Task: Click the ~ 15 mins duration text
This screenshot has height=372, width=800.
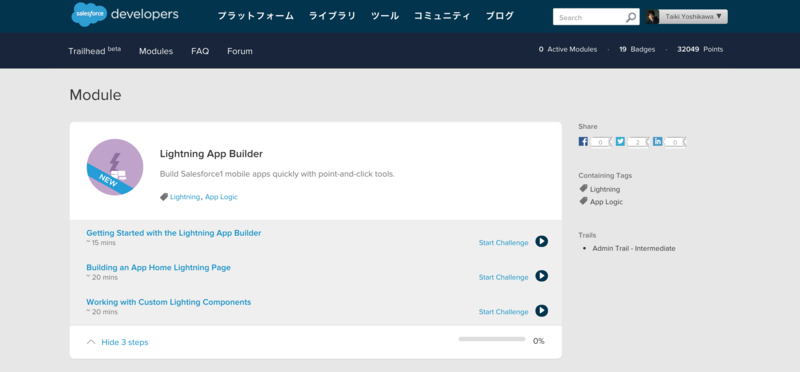Action: pyautogui.click(x=101, y=243)
